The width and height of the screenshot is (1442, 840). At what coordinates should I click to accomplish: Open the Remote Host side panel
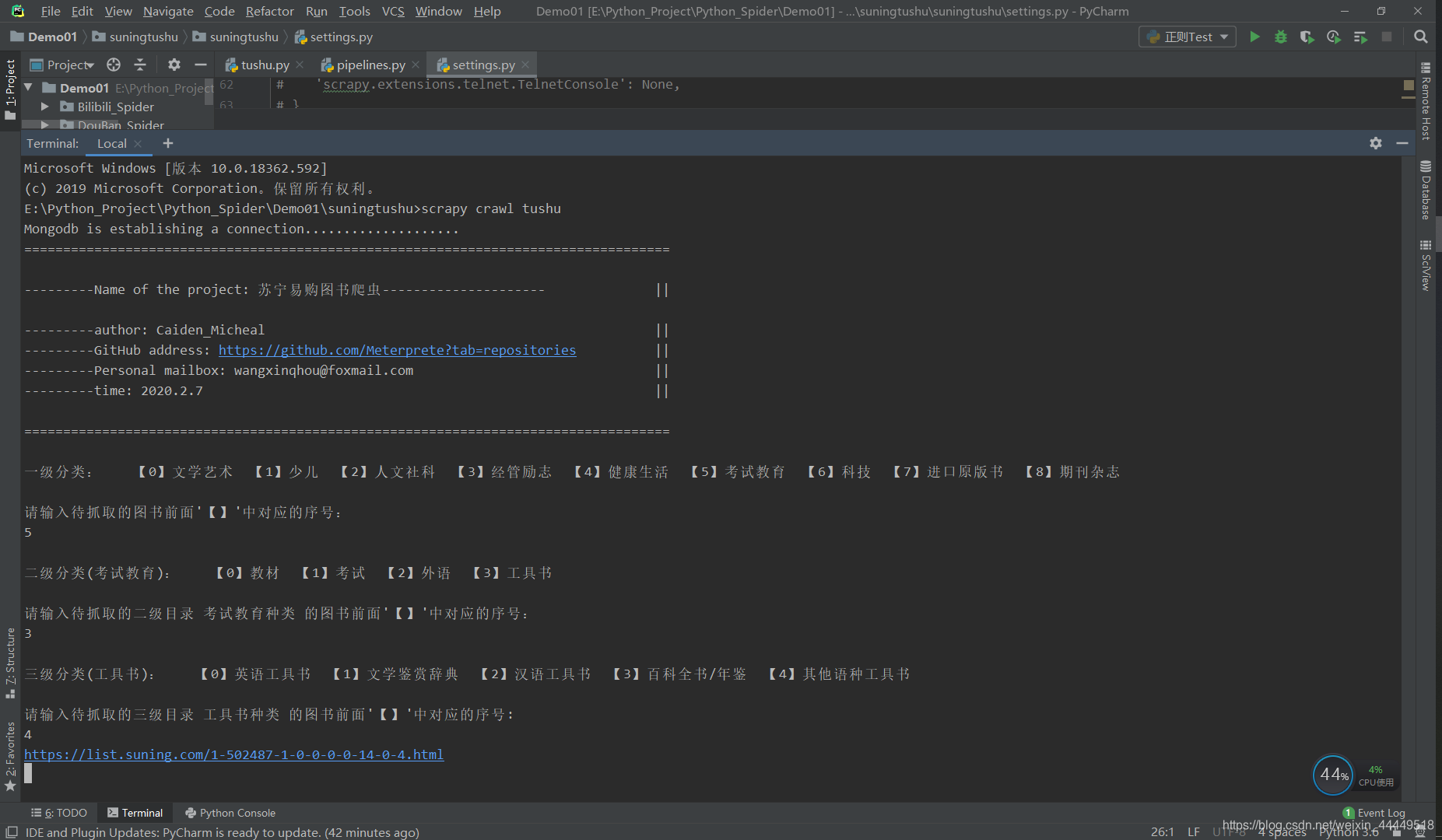[1426, 101]
